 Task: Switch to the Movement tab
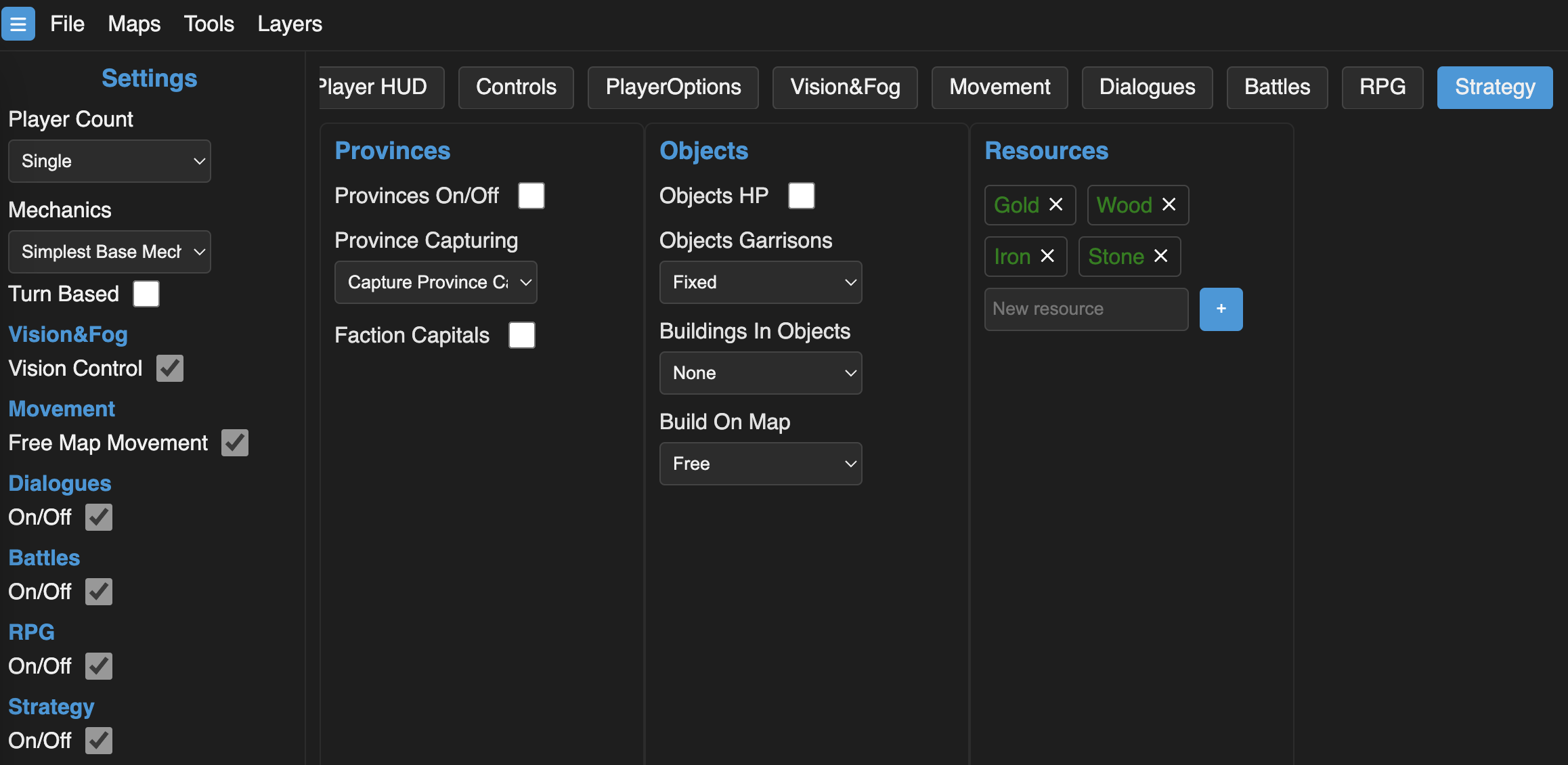point(999,87)
